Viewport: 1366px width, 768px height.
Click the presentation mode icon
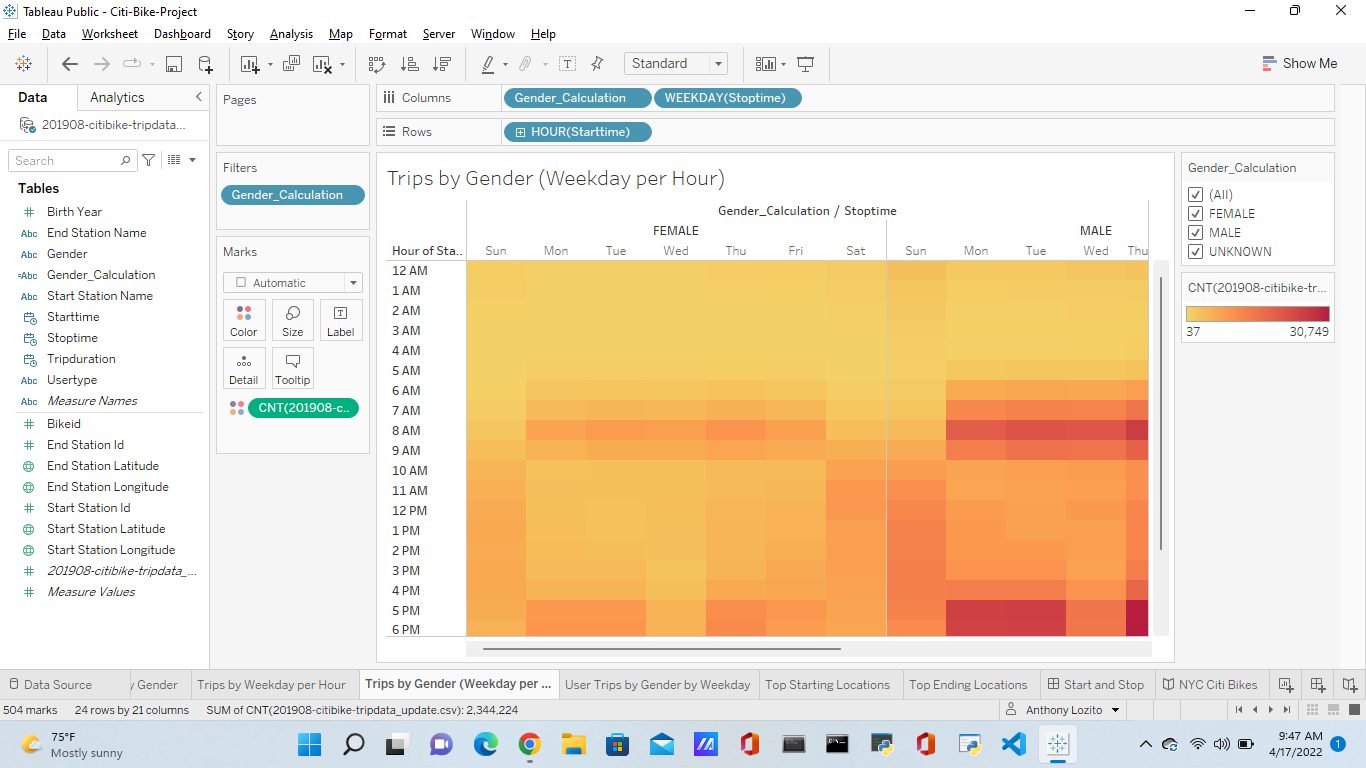[x=806, y=64]
